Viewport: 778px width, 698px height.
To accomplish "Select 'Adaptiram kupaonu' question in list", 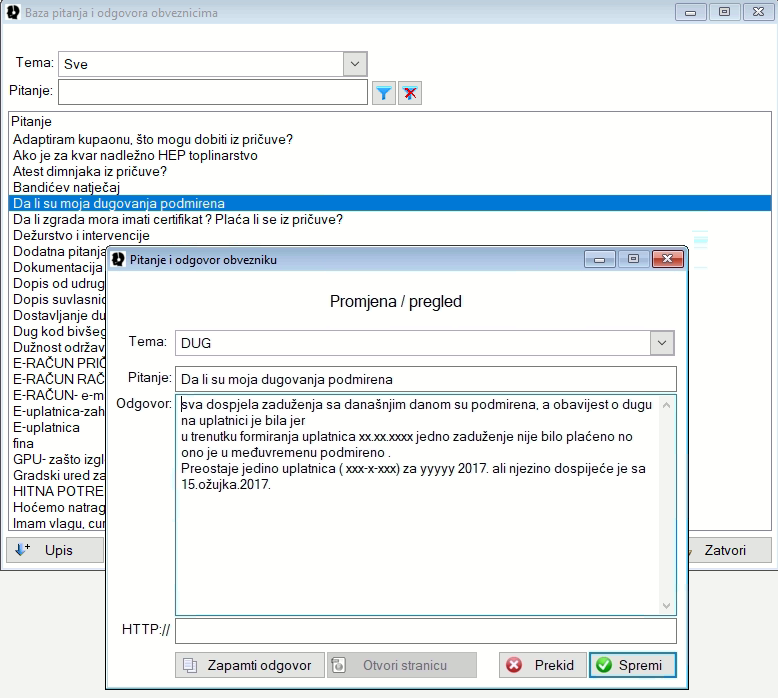I will tap(153, 139).
